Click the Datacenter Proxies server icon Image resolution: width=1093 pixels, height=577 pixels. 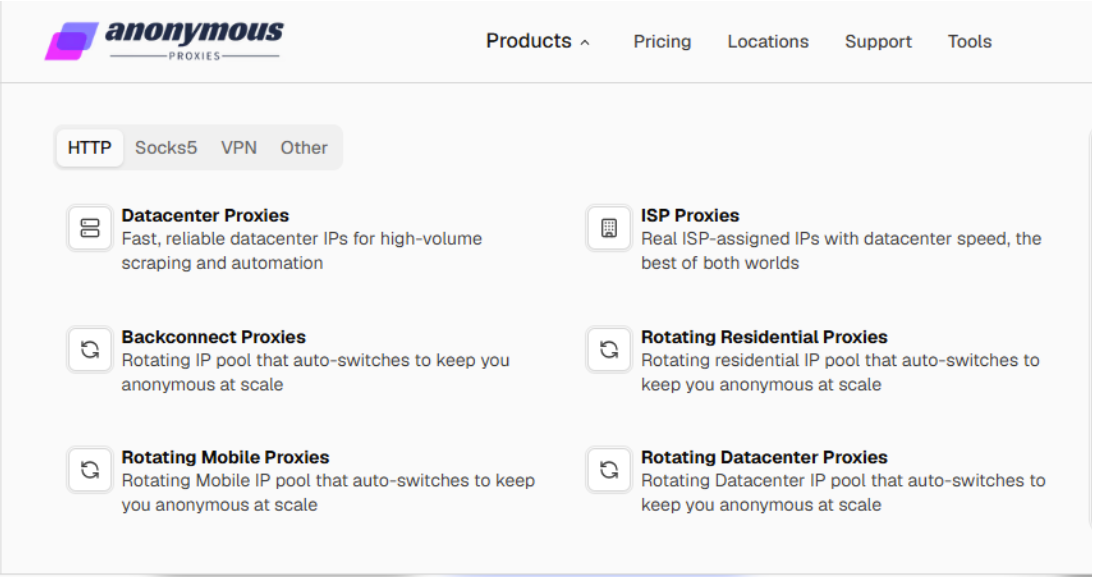point(89,228)
